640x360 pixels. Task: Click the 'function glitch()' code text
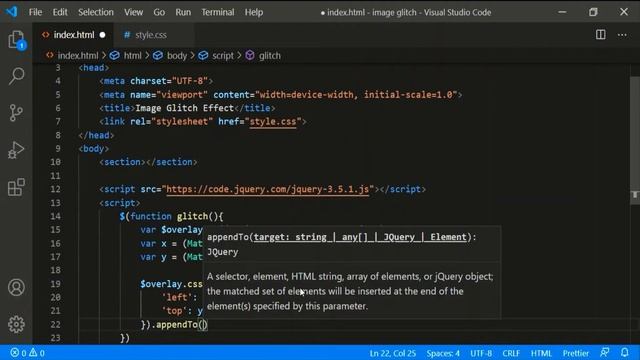pyautogui.click(x=176, y=216)
